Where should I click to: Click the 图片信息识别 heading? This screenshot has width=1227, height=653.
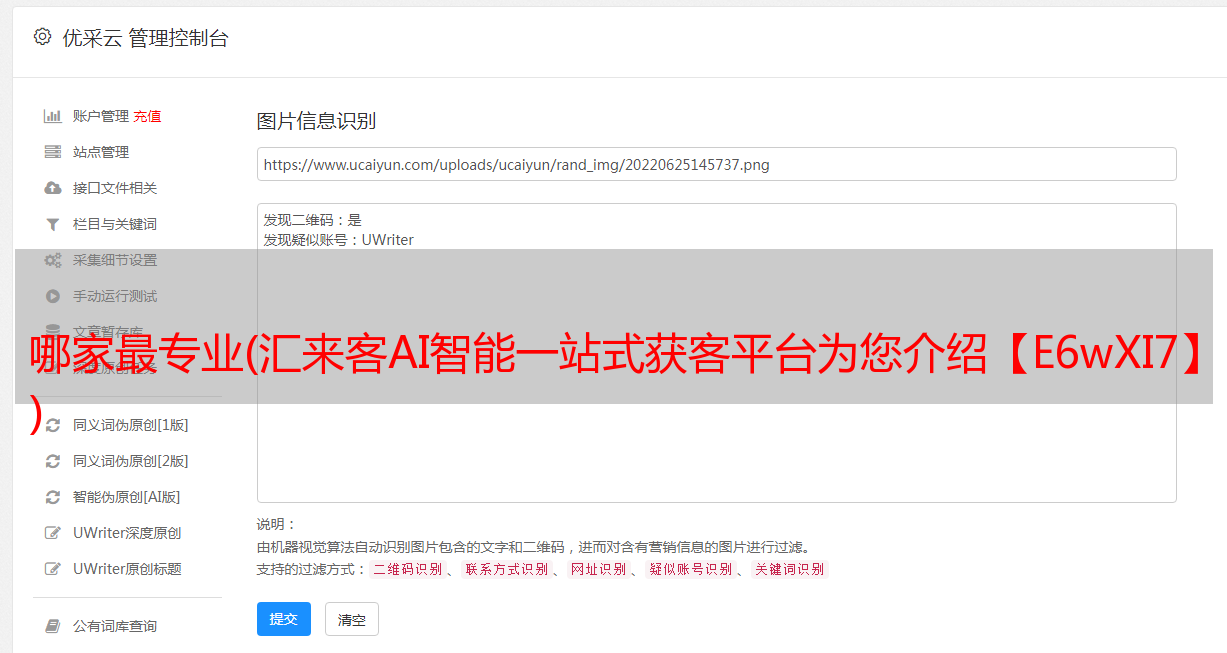pos(316,122)
